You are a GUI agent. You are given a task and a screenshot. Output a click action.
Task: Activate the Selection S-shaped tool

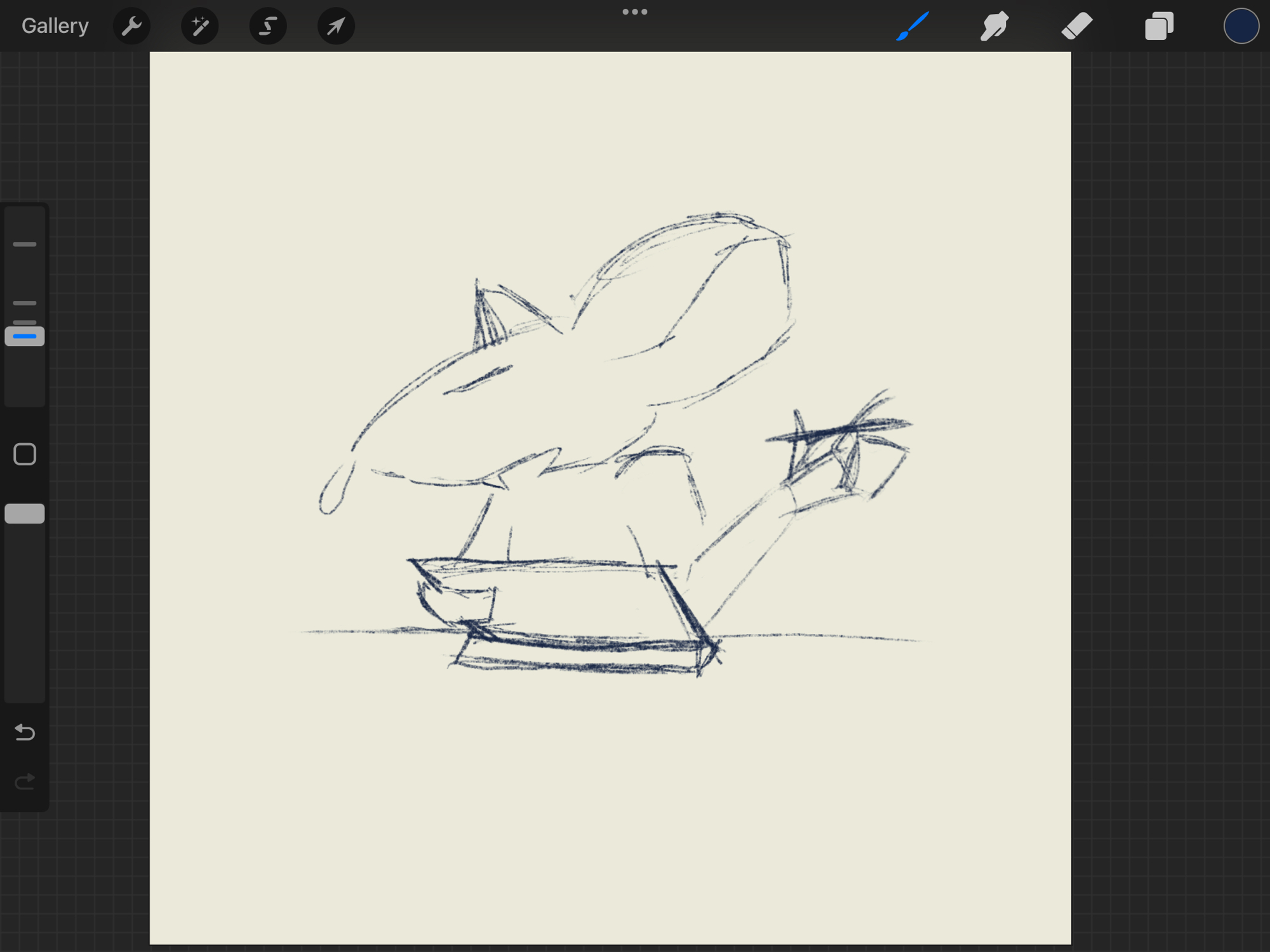point(268,26)
